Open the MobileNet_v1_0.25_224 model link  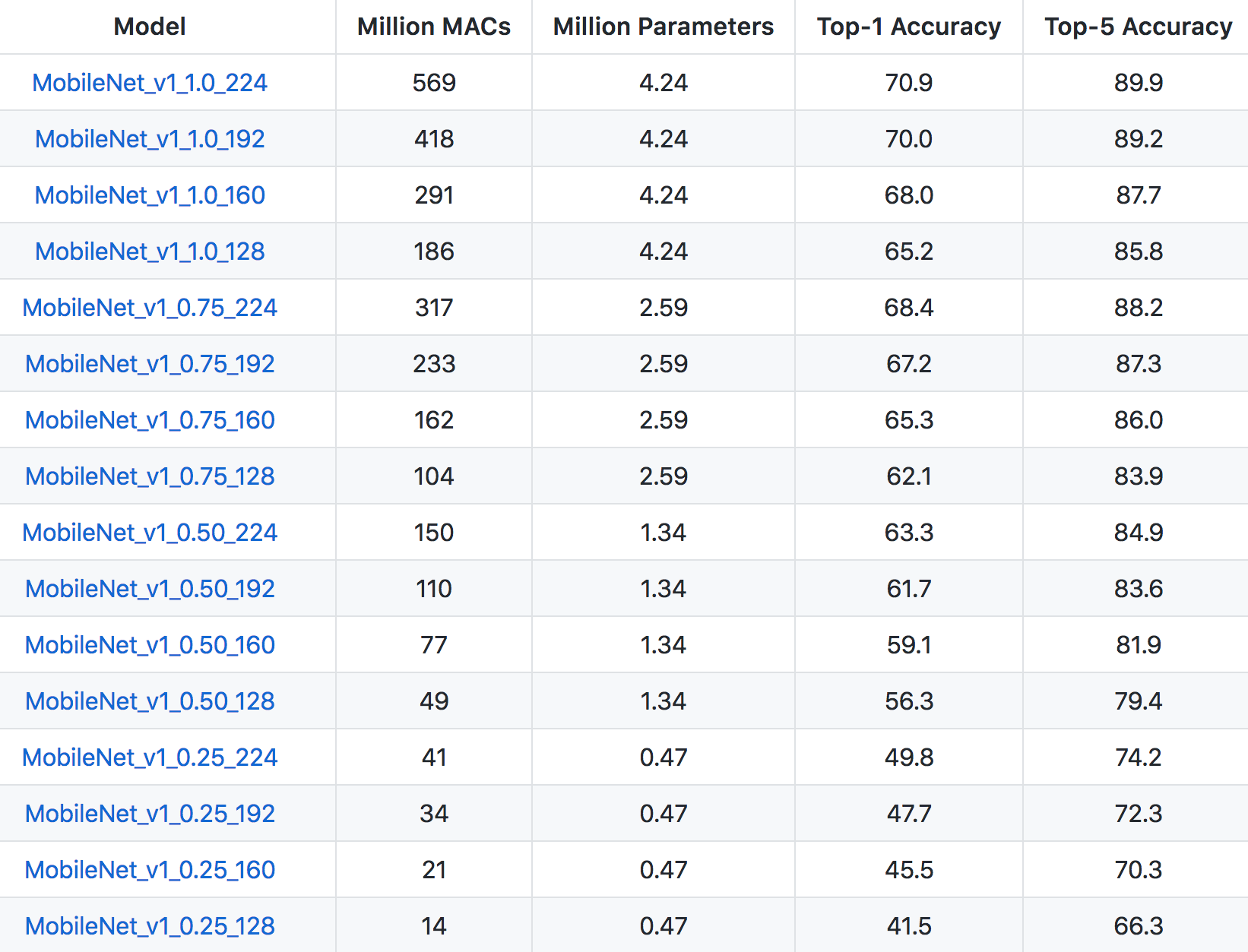[150, 757]
